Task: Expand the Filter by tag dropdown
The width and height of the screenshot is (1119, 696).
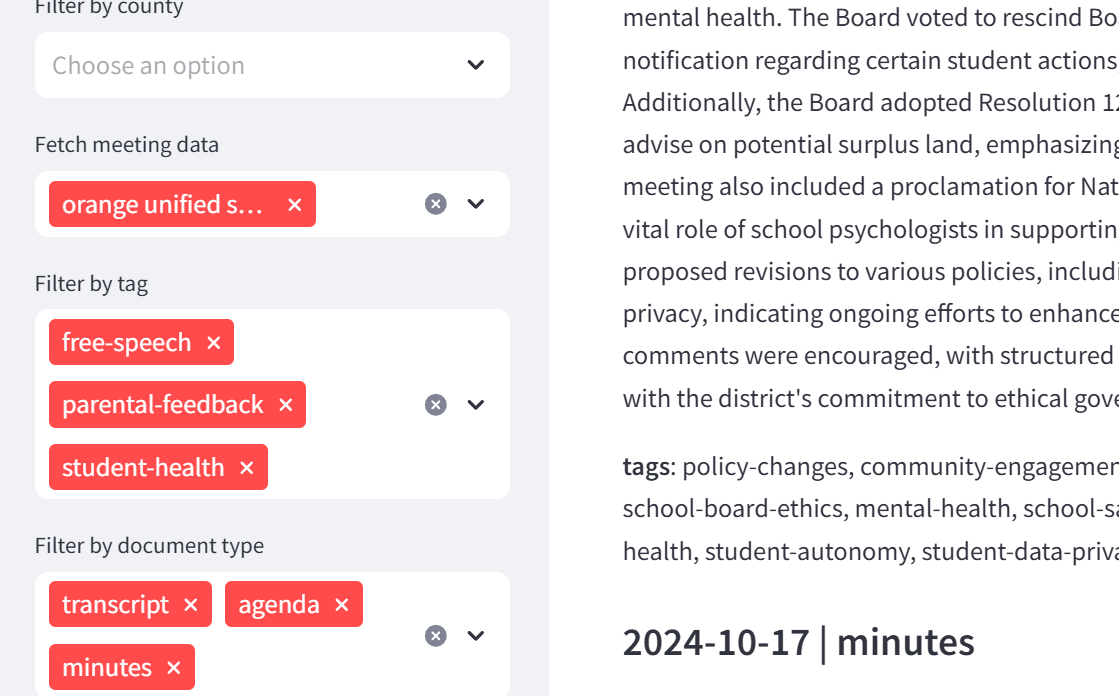Action: pos(476,405)
